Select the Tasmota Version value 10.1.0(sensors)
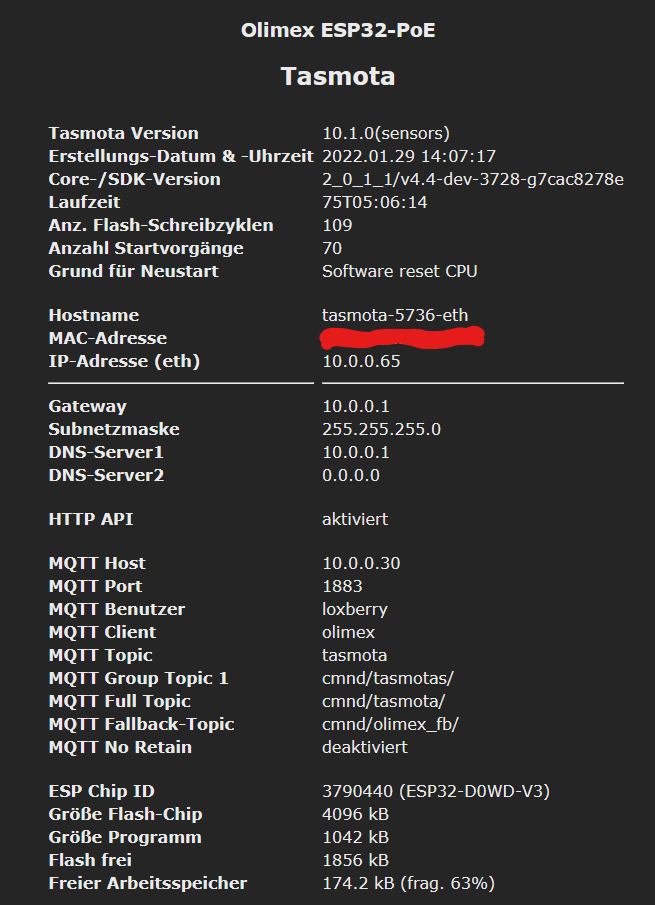This screenshot has width=655, height=905. pos(386,133)
